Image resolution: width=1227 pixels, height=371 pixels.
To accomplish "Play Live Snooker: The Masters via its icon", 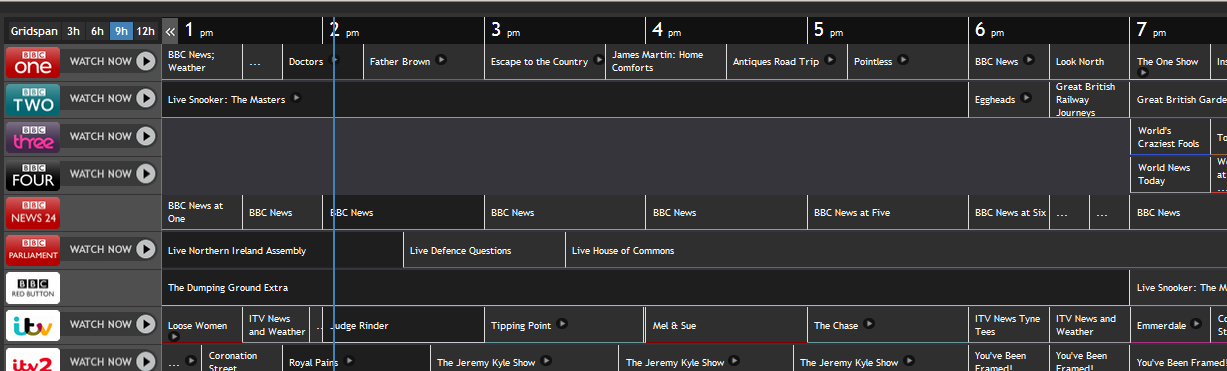I will [x=296, y=98].
